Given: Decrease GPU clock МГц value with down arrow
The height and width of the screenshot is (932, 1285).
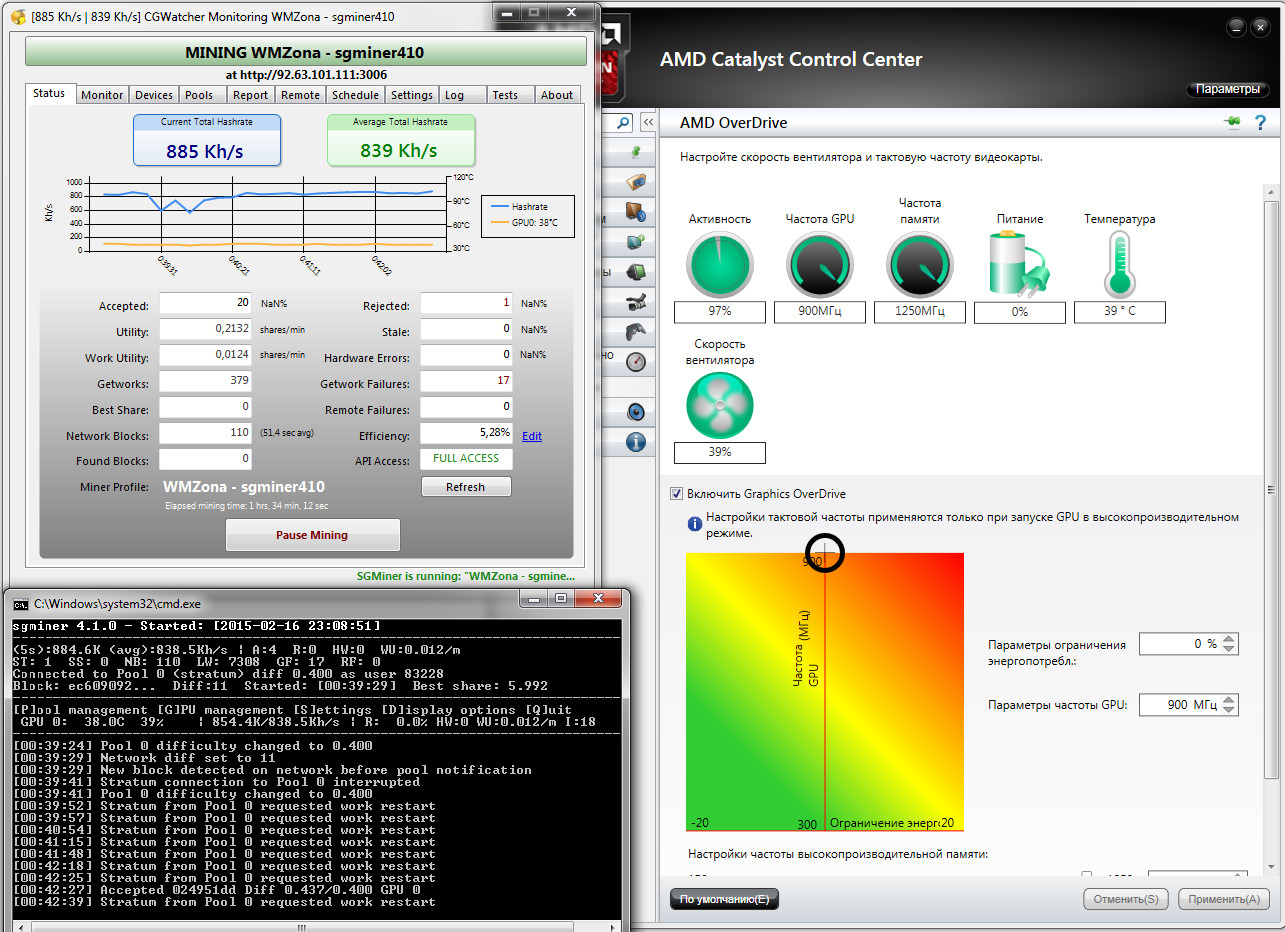Looking at the screenshot, I should point(1230,710).
